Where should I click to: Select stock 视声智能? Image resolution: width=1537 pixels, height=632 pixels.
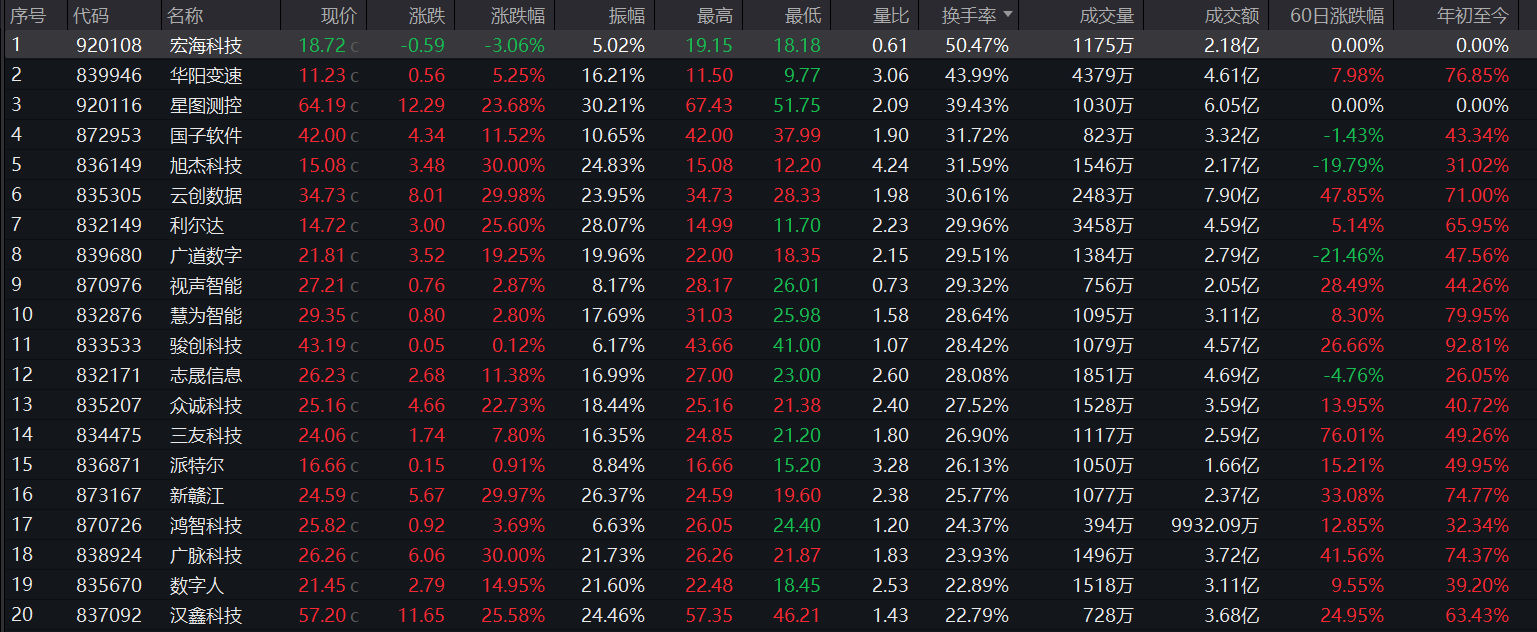tap(206, 285)
